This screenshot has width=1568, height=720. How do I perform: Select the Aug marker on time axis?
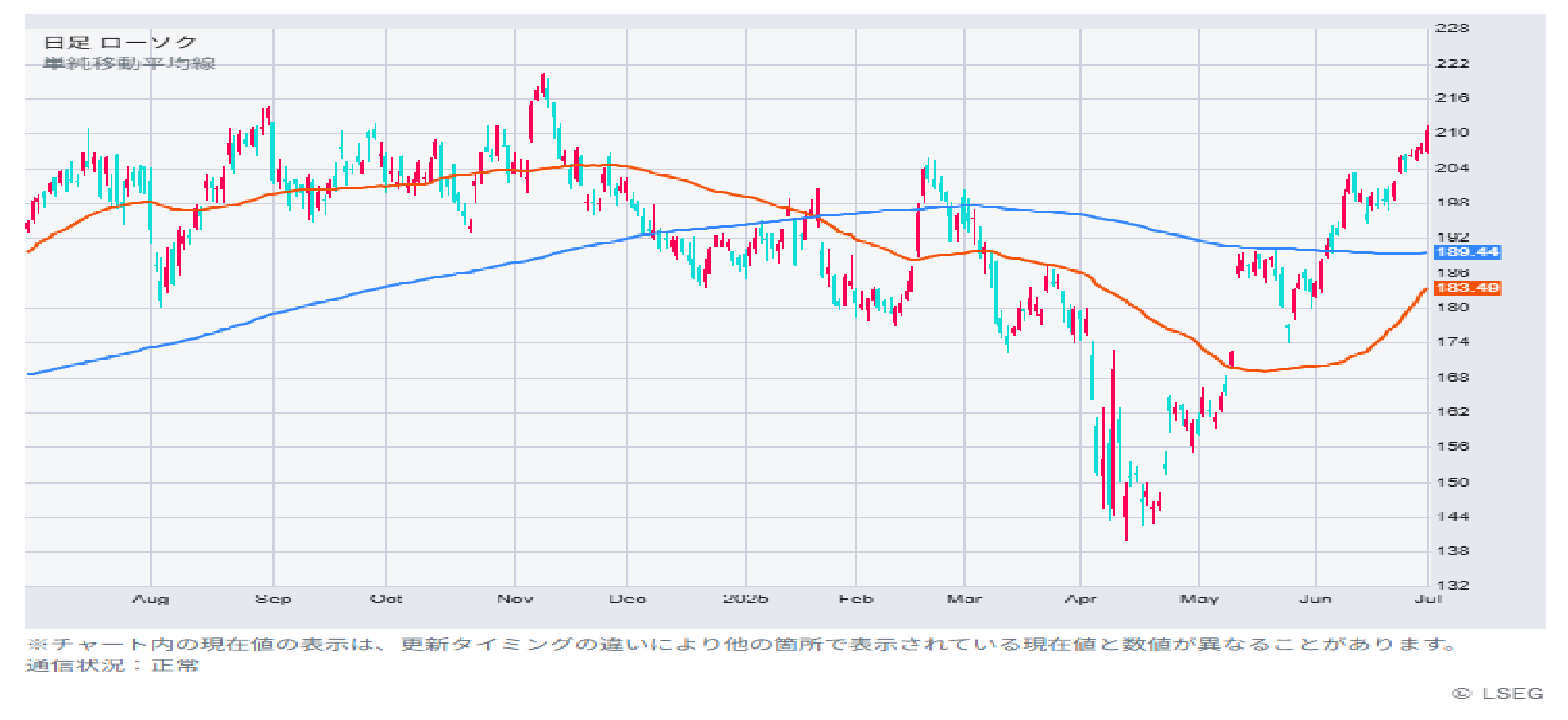(x=151, y=599)
